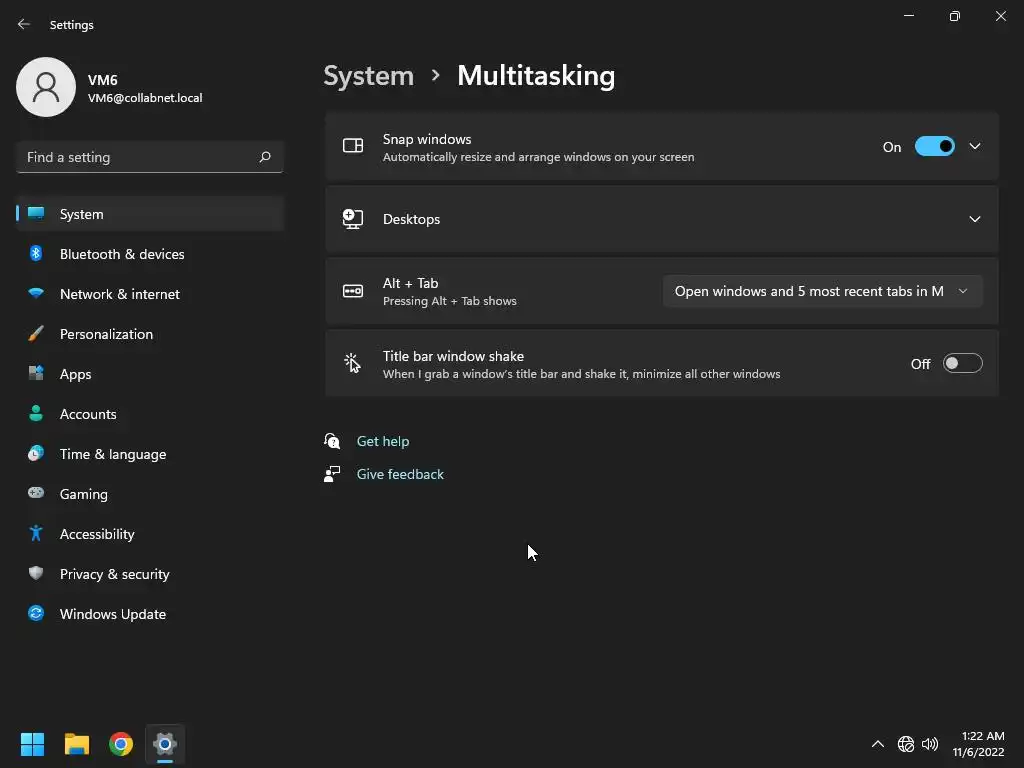Click the Bluetooth & devices icon

(36, 254)
